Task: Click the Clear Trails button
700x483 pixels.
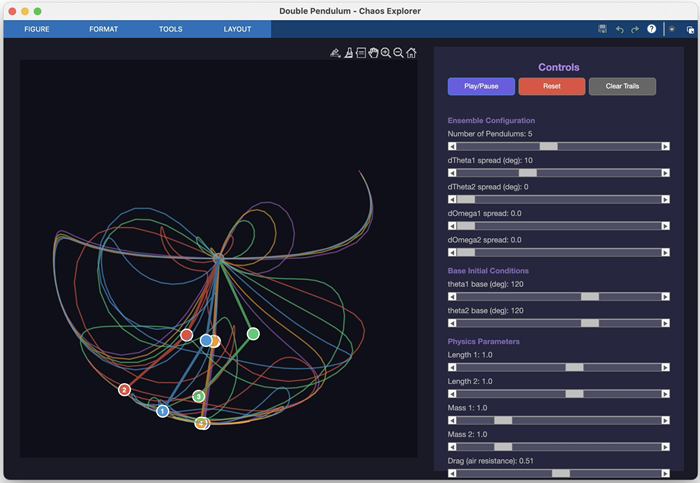Action: pos(622,86)
